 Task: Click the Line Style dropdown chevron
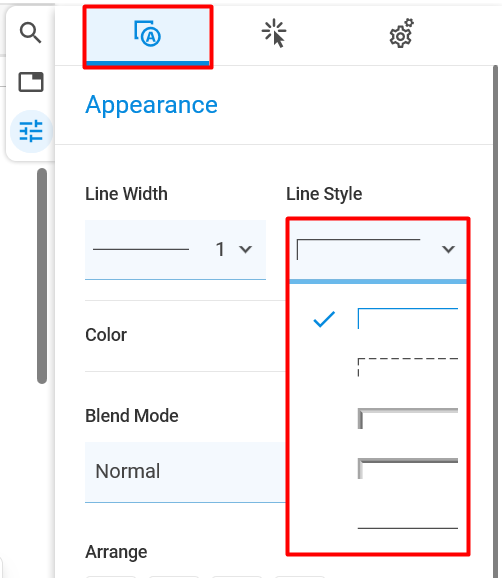[x=448, y=250]
